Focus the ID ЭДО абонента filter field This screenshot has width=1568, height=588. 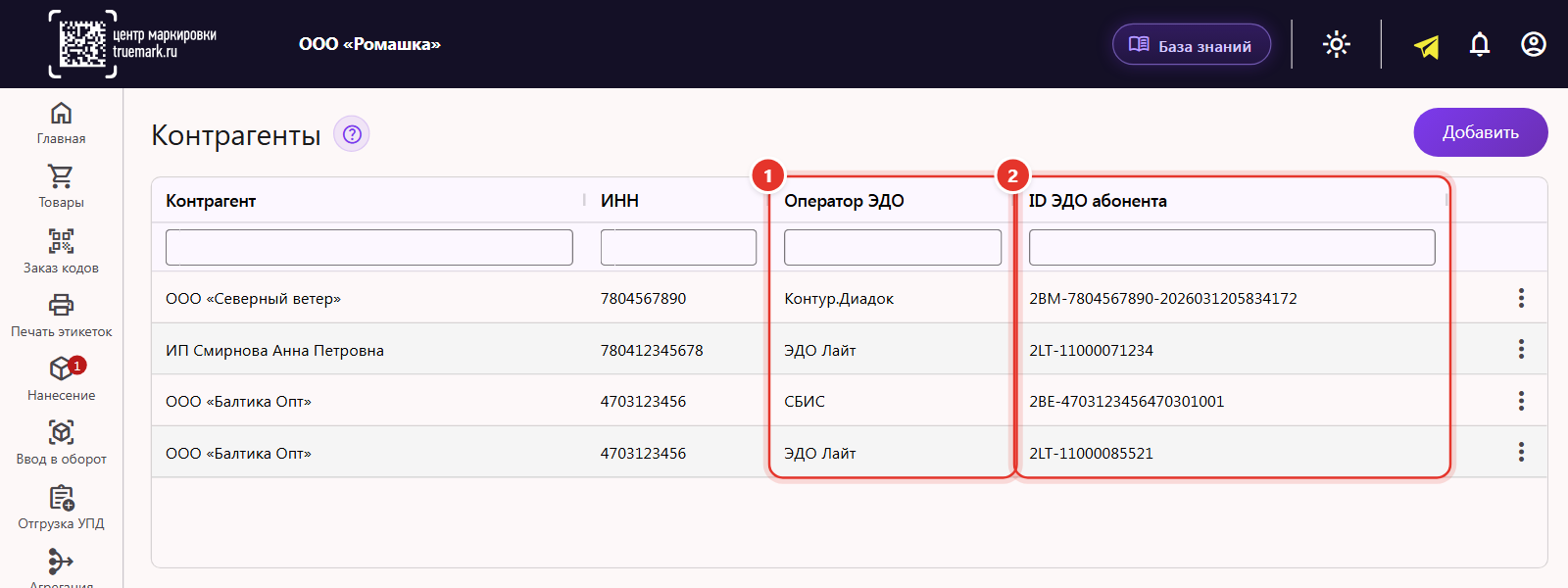1232,247
